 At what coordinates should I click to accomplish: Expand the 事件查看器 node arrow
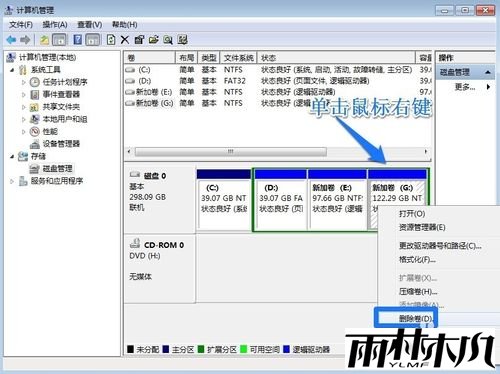pos(24,94)
